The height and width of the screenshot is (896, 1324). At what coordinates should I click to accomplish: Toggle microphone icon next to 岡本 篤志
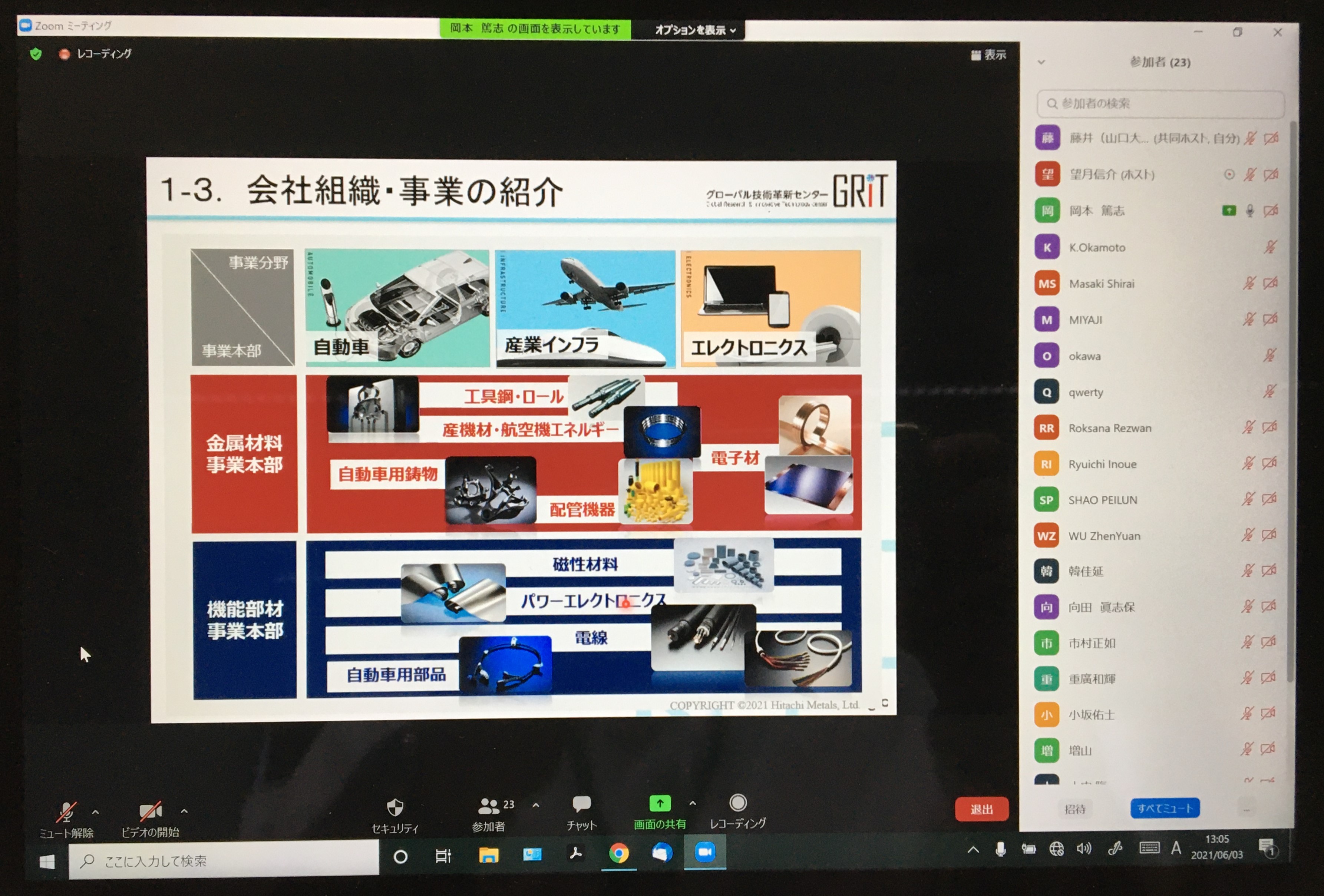pos(1249,211)
